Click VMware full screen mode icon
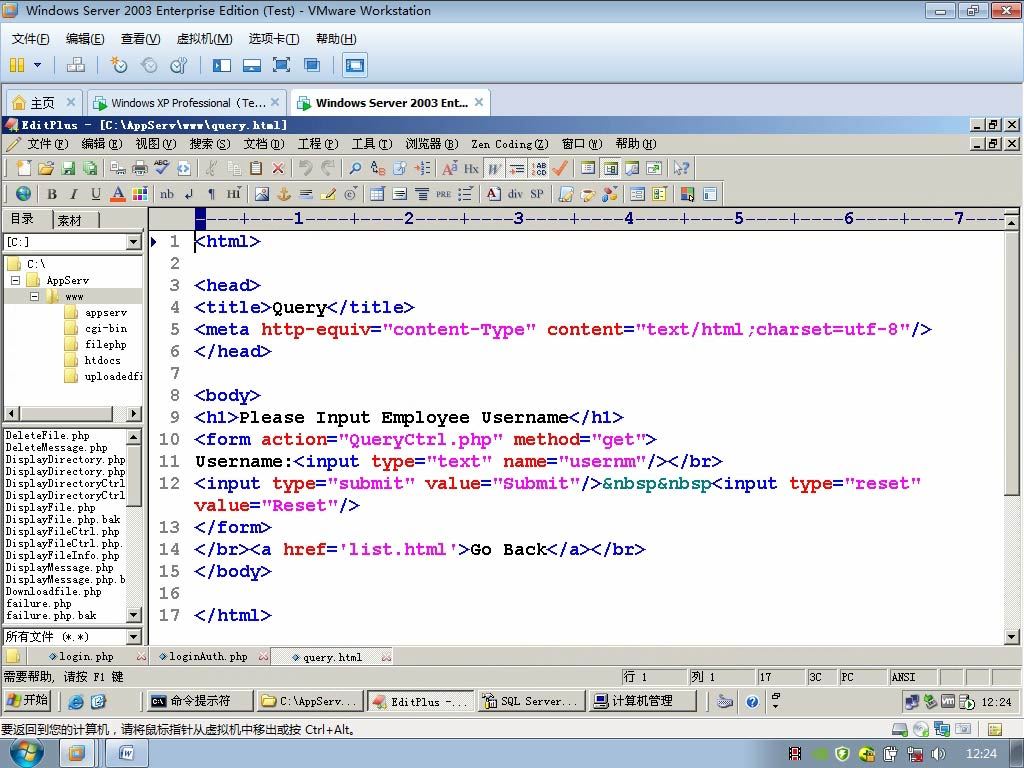 (281, 65)
